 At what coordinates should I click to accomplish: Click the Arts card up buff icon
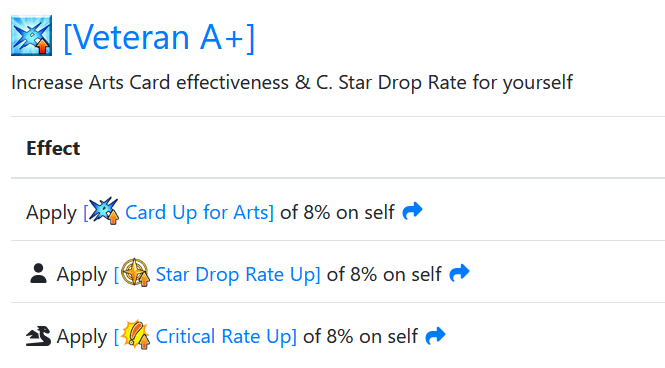104,211
